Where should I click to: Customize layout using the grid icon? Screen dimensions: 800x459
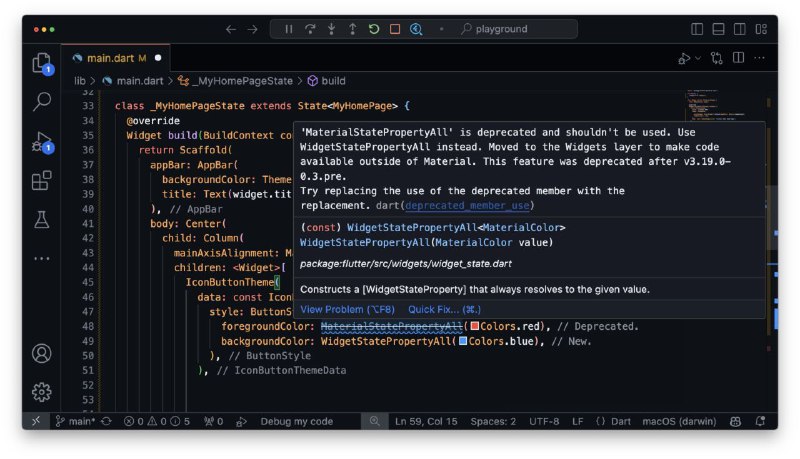click(761, 29)
